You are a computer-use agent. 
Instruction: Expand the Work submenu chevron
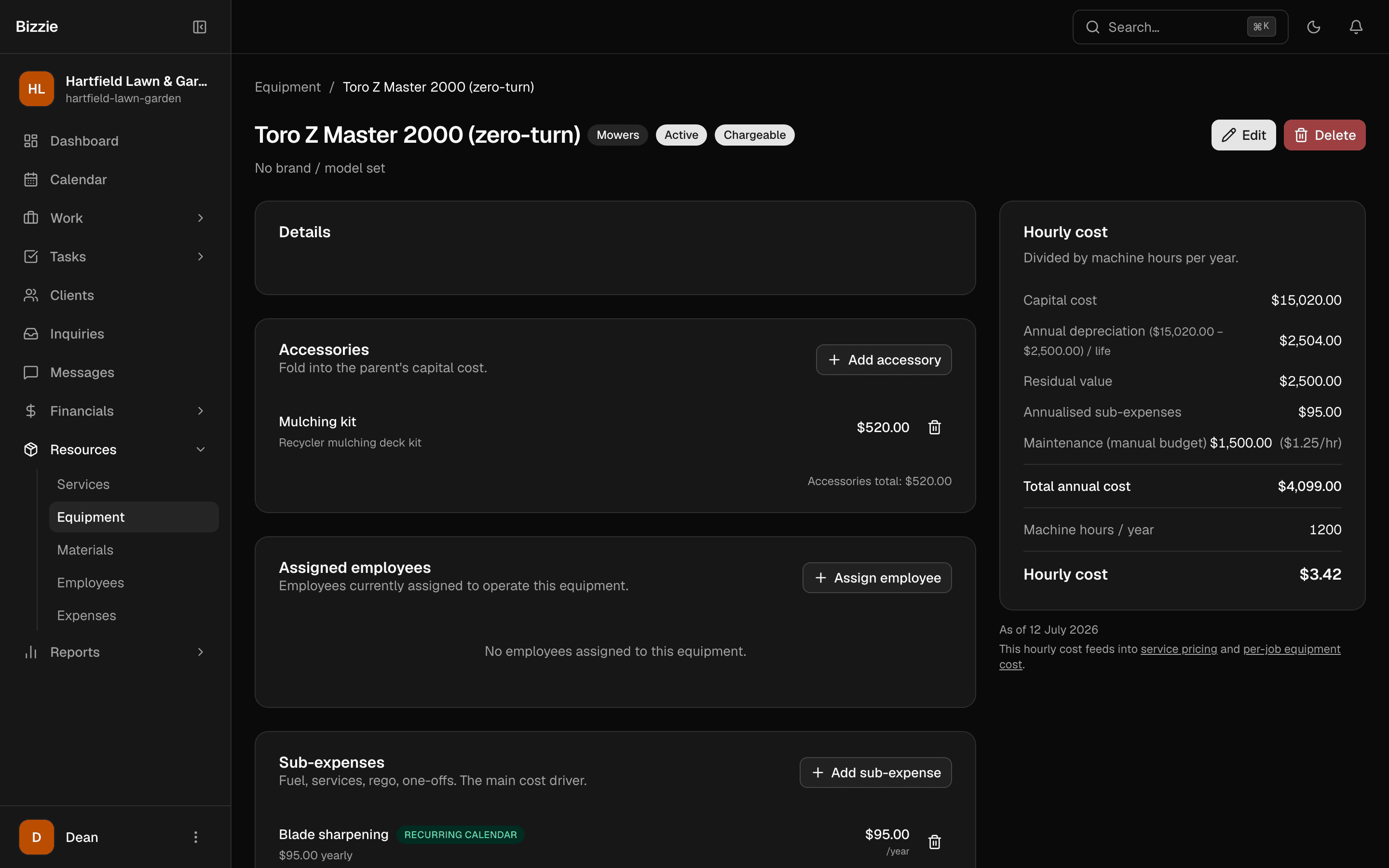tap(200, 217)
